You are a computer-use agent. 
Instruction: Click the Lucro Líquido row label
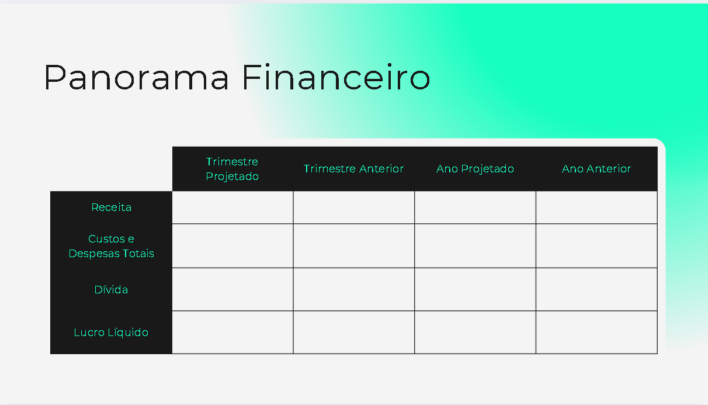111,332
